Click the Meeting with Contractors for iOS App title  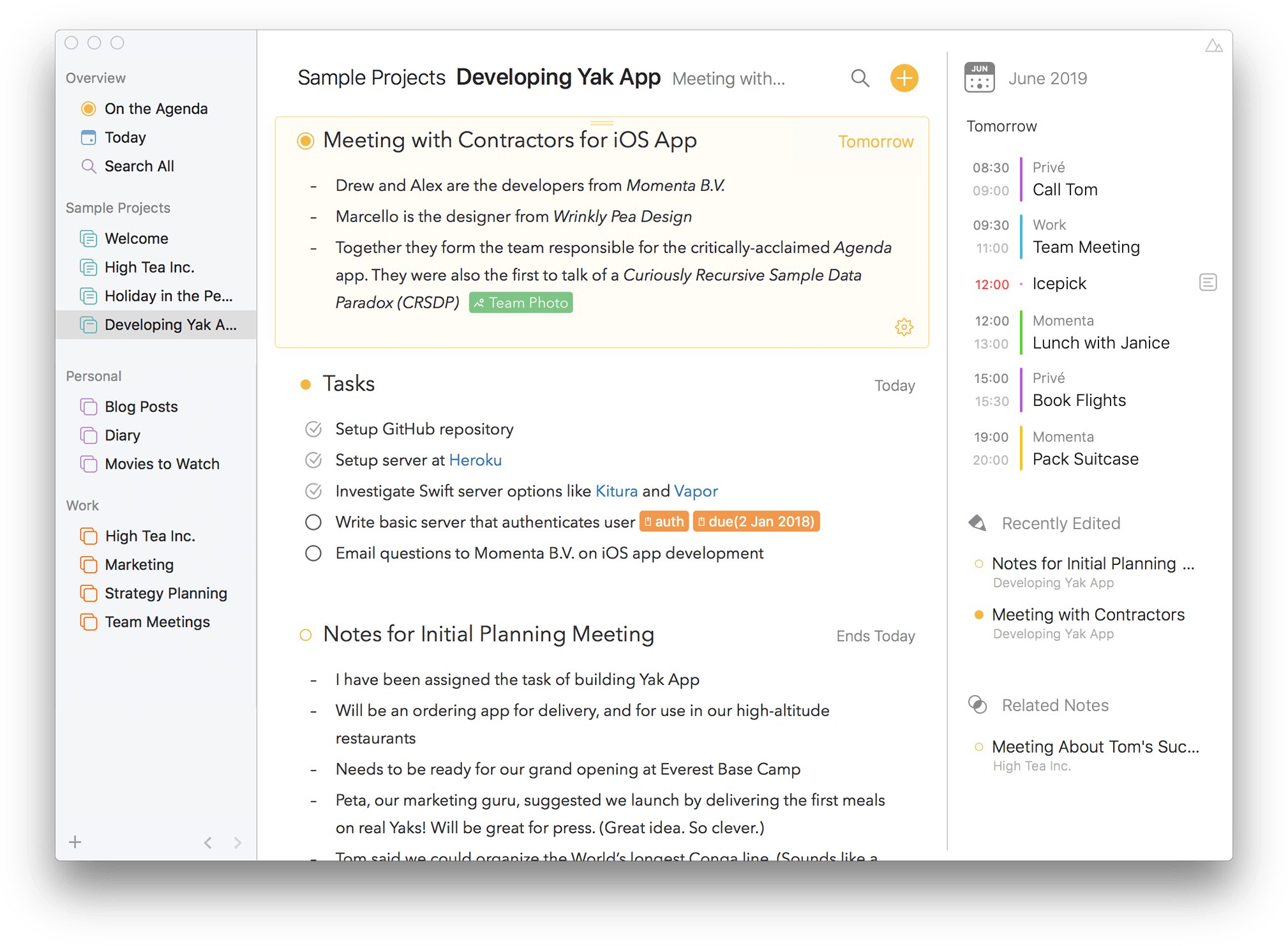pos(509,140)
